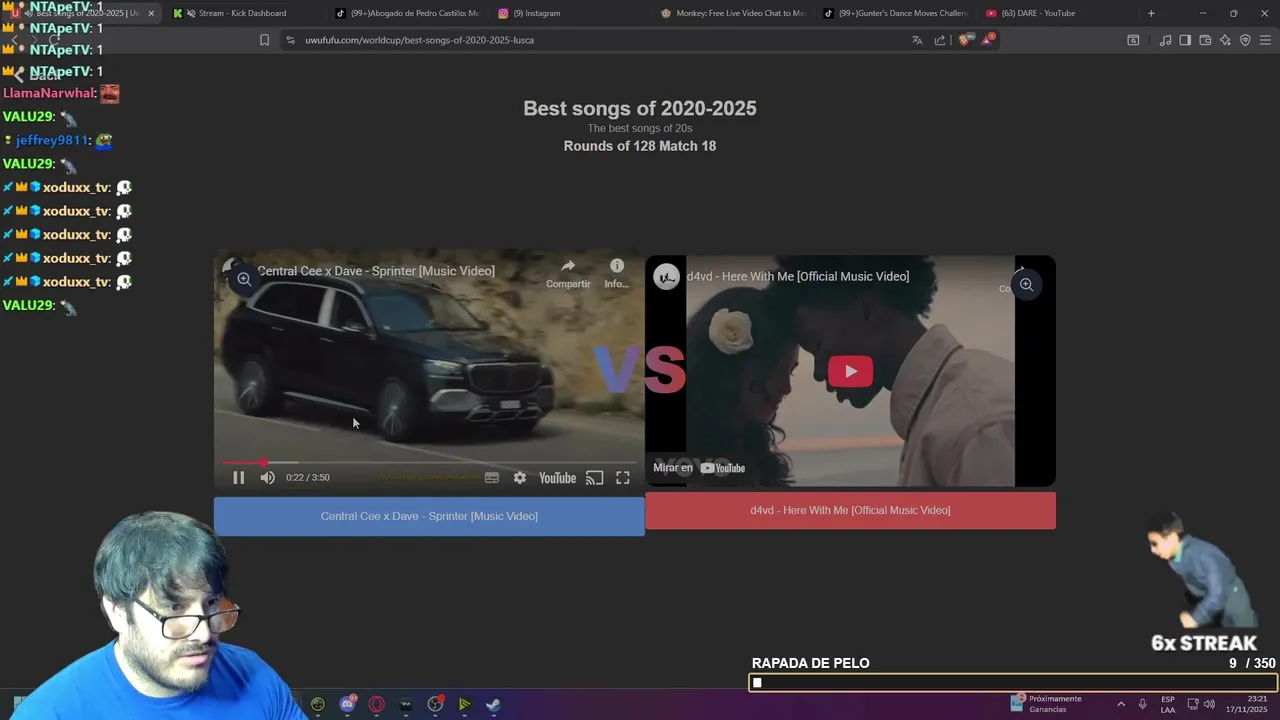The image size is (1280, 720).
Task: Switch to the Stream - Kick Dashboard tab
Action: pyautogui.click(x=243, y=13)
